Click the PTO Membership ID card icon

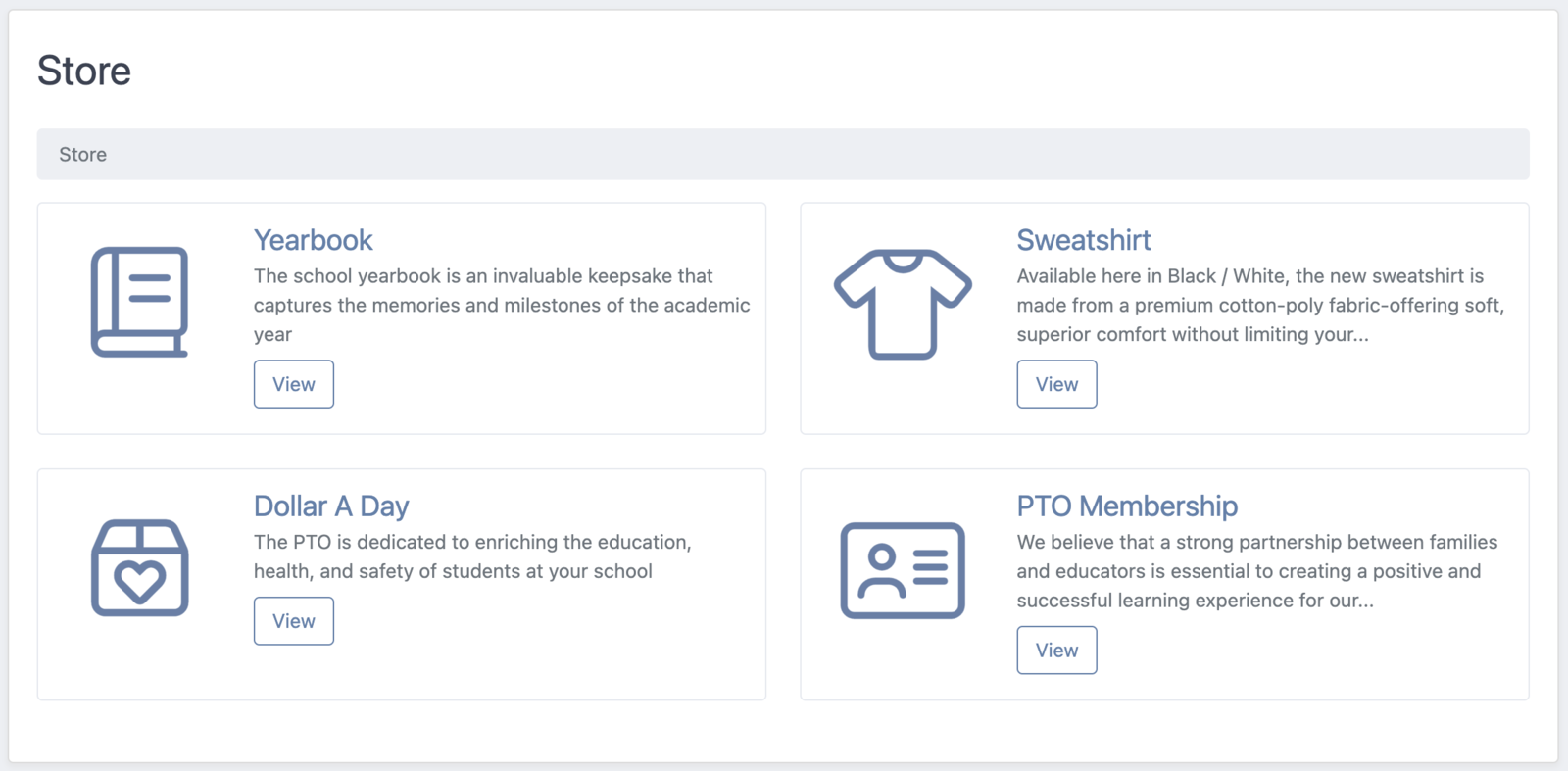pyautogui.click(x=903, y=570)
